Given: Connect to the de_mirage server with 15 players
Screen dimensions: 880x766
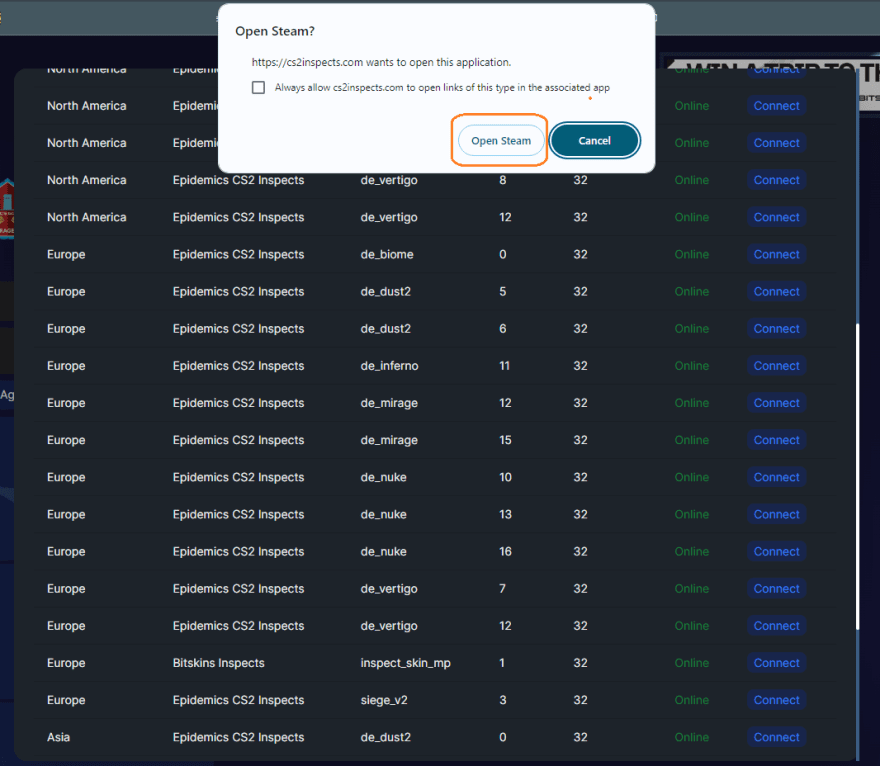Looking at the screenshot, I should coord(776,440).
